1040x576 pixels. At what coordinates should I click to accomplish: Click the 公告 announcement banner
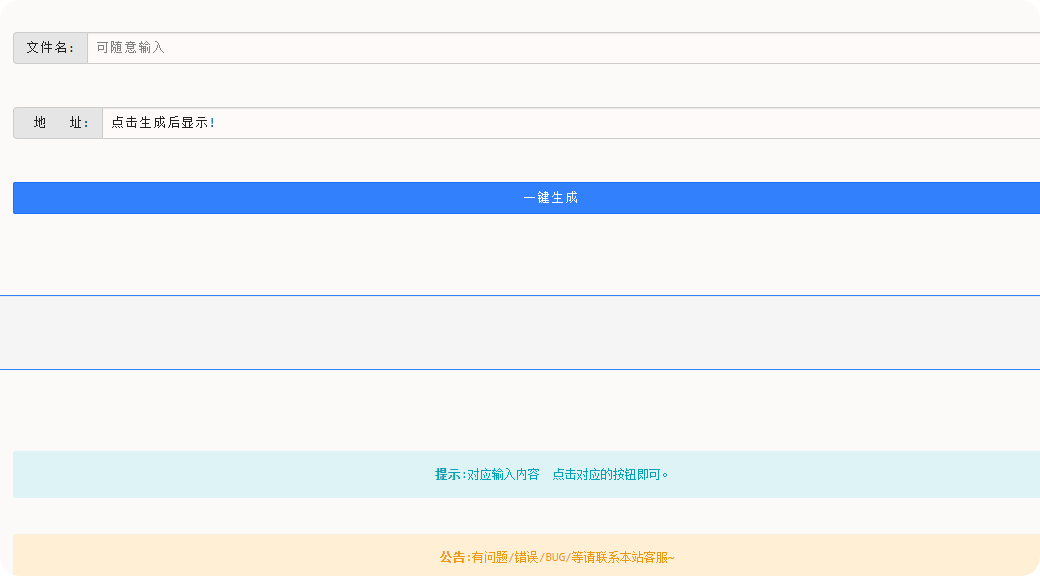[520, 557]
